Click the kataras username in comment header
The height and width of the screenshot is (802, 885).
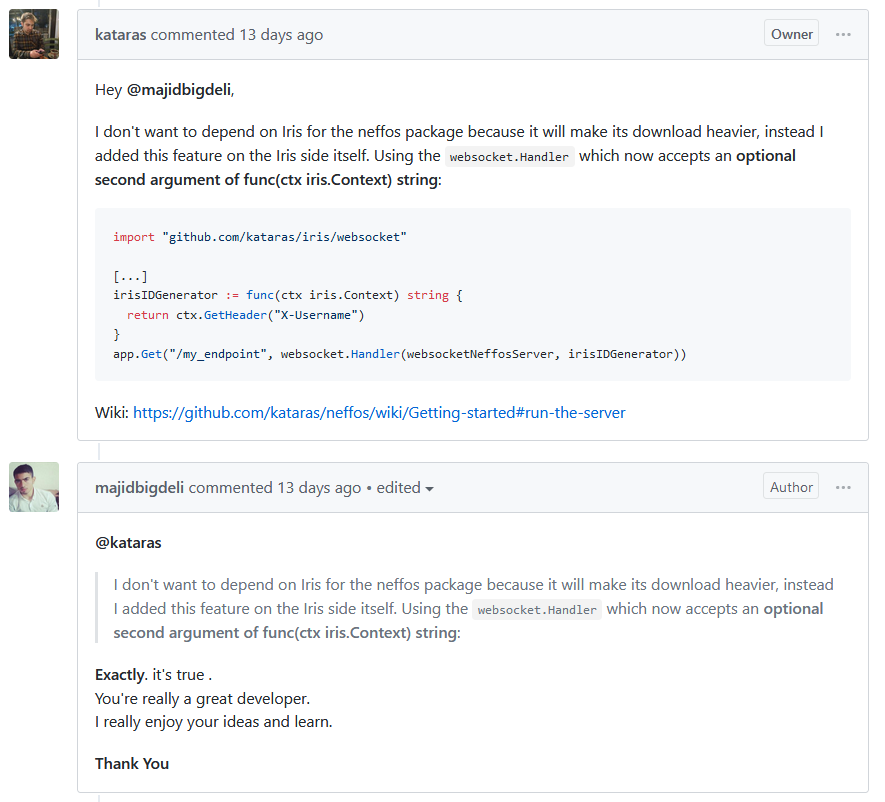pyautogui.click(x=120, y=35)
